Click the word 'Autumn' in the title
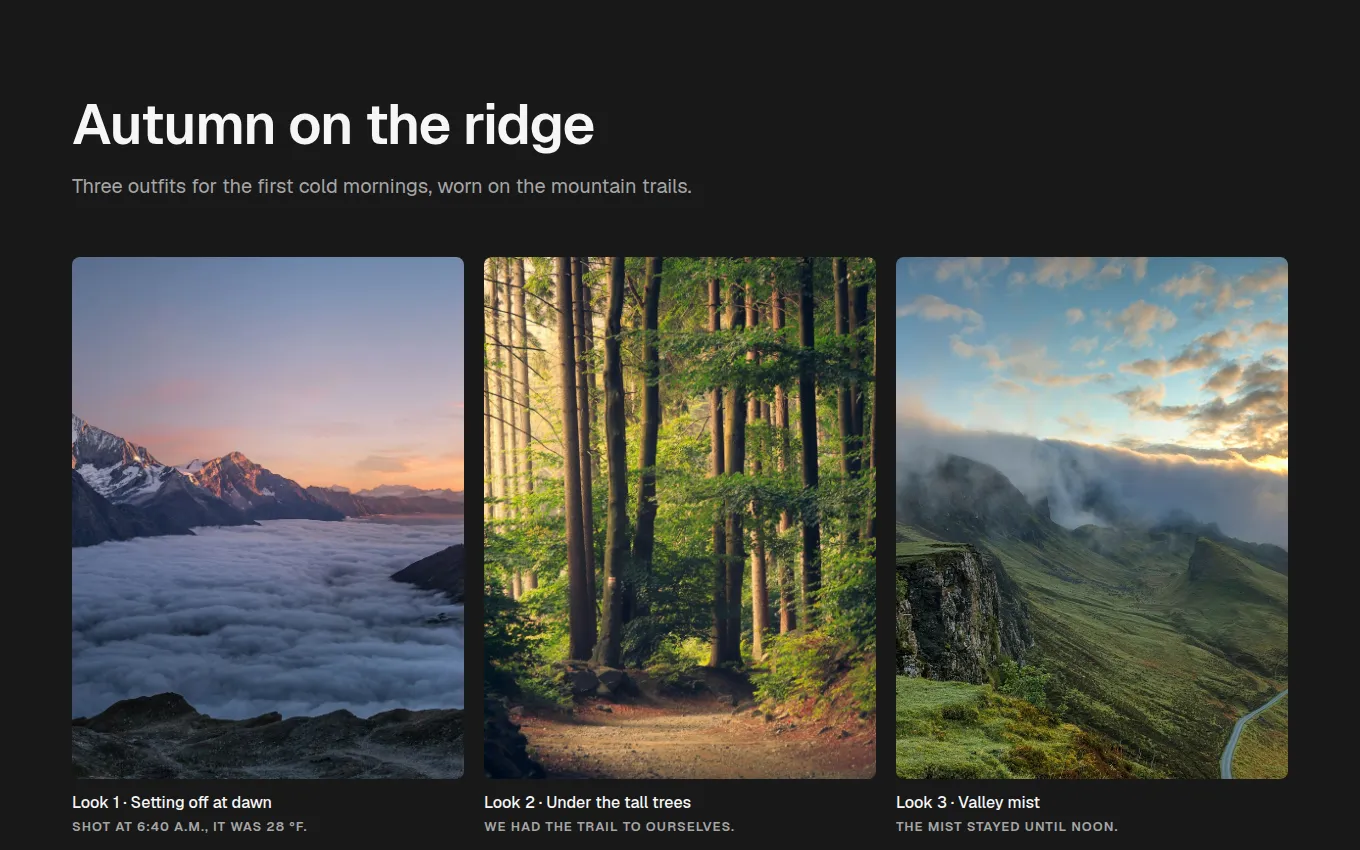This screenshot has width=1360, height=850. coord(174,125)
